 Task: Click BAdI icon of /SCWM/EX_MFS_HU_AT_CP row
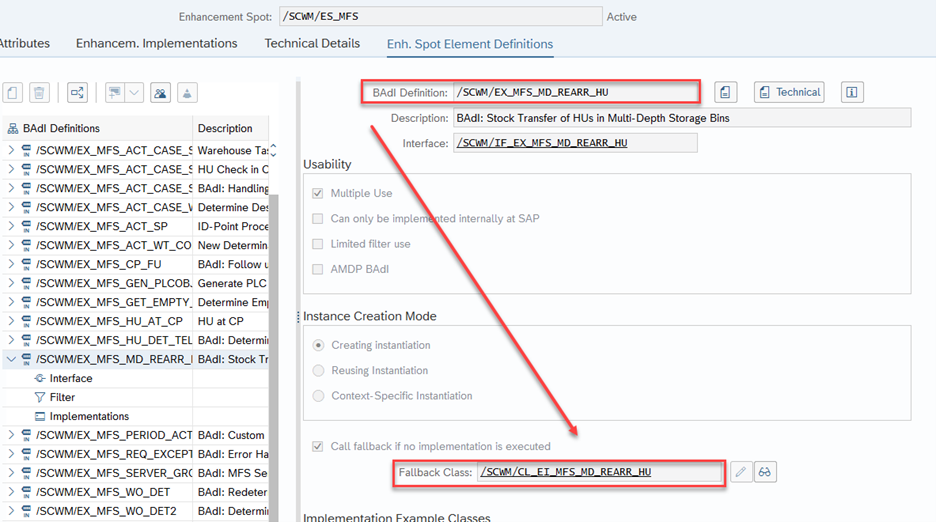tap(26, 321)
